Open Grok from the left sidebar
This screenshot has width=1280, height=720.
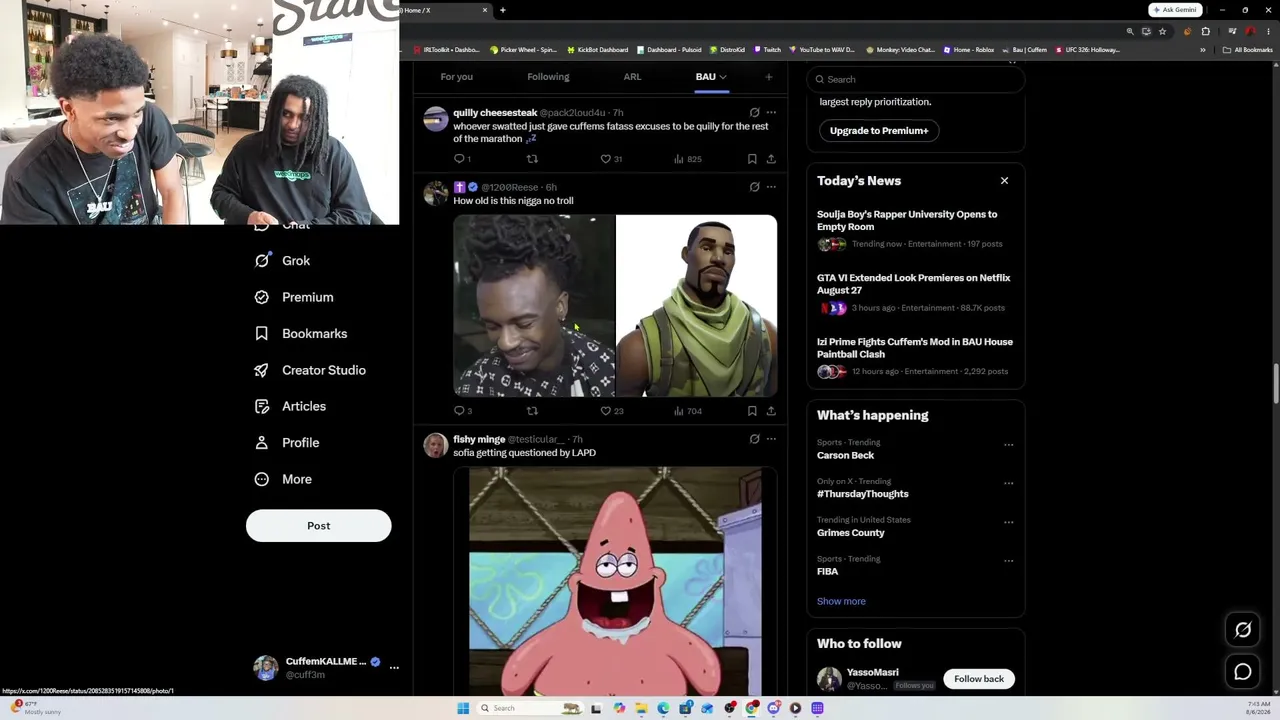point(282,261)
